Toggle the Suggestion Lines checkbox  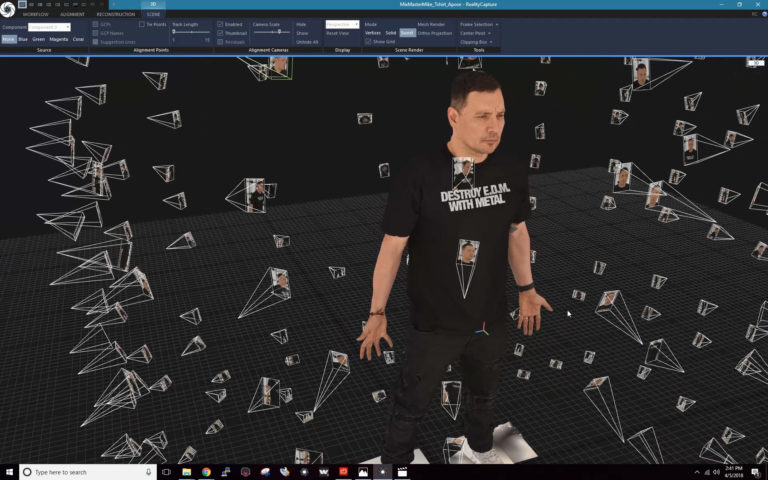point(95,42)
